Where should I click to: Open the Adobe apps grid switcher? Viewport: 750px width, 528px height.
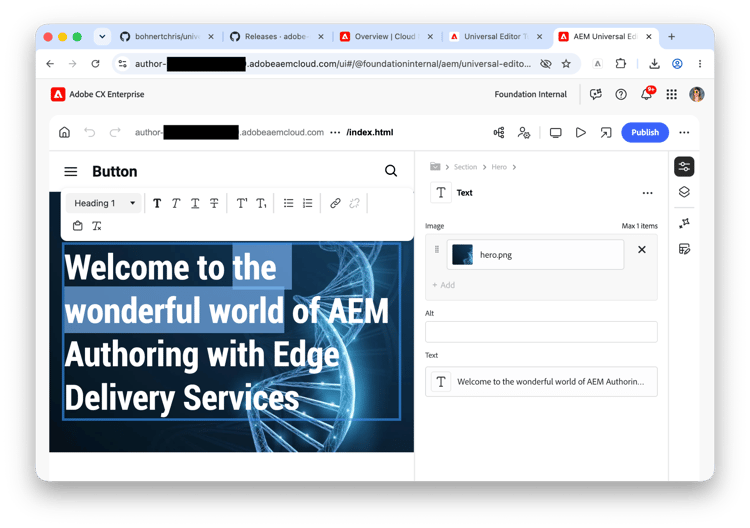click(672, 94)
